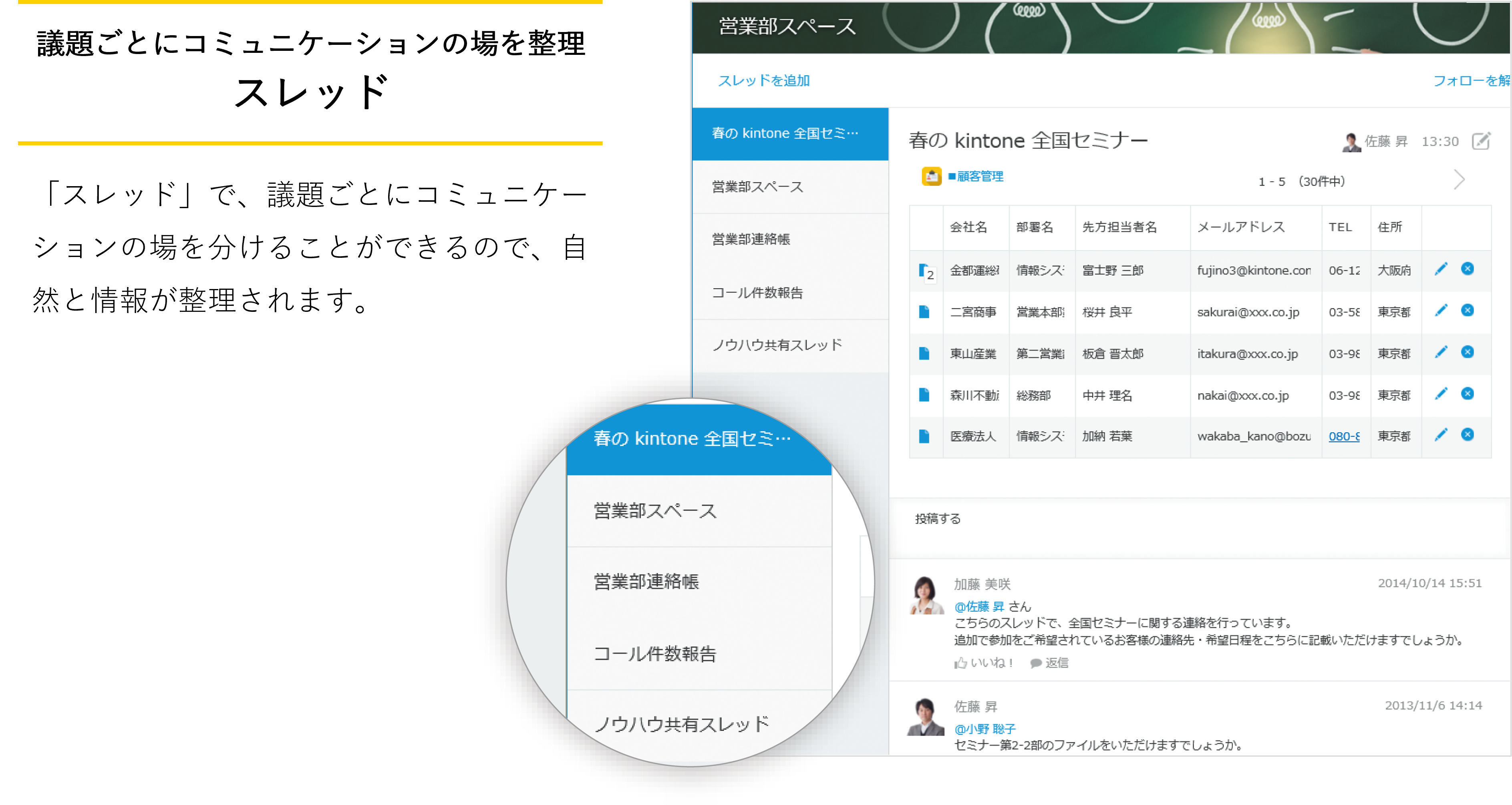The height and width of the screenshot is (805, 1512).
Task: Open ノウハウ共有スレッド in the thread list
Action: click(777, 345)
